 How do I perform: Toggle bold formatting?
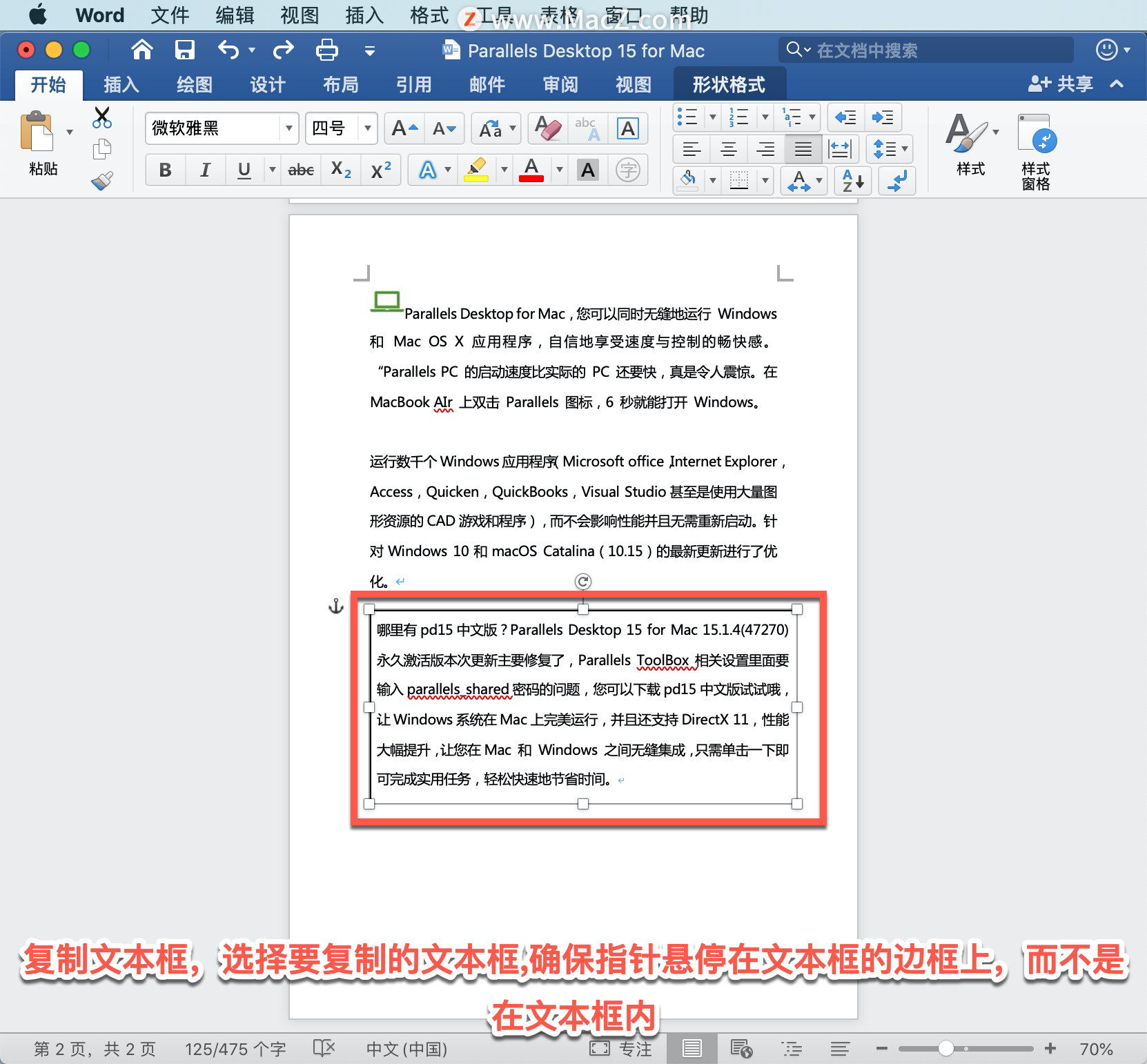[165, 170]
